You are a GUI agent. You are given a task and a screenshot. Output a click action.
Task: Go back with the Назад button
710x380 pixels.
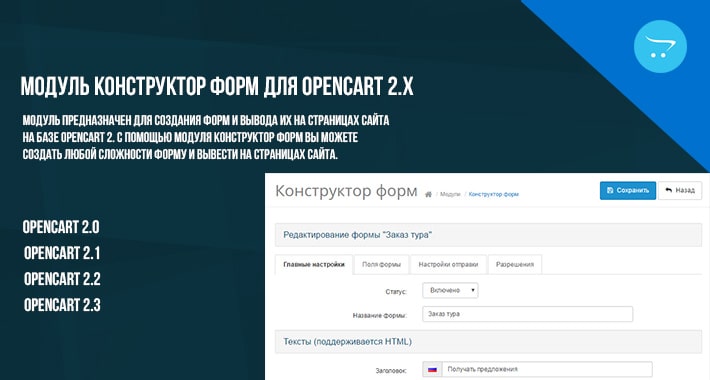(680, 191)
